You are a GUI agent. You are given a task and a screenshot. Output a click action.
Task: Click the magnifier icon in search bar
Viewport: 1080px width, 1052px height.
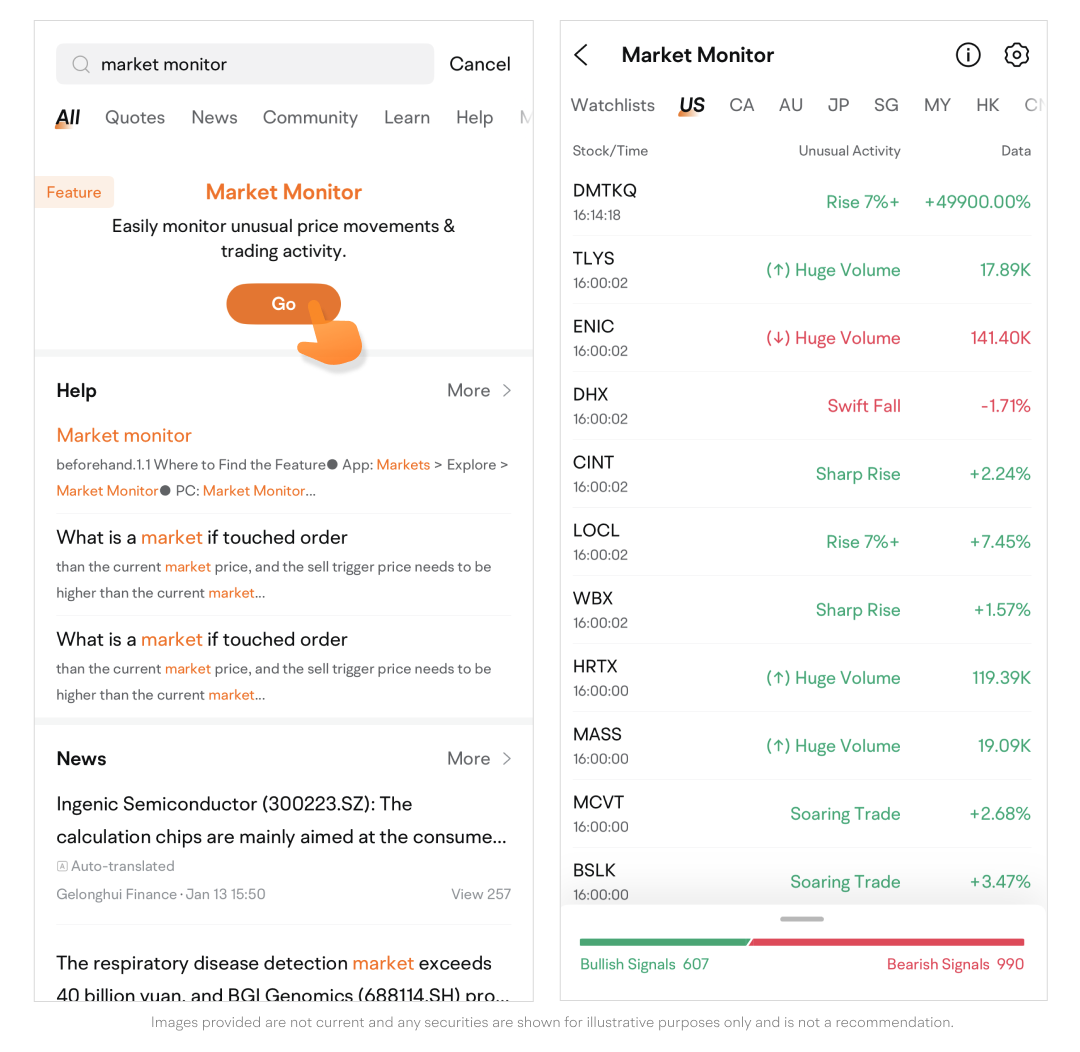click(x=81, y=64)
